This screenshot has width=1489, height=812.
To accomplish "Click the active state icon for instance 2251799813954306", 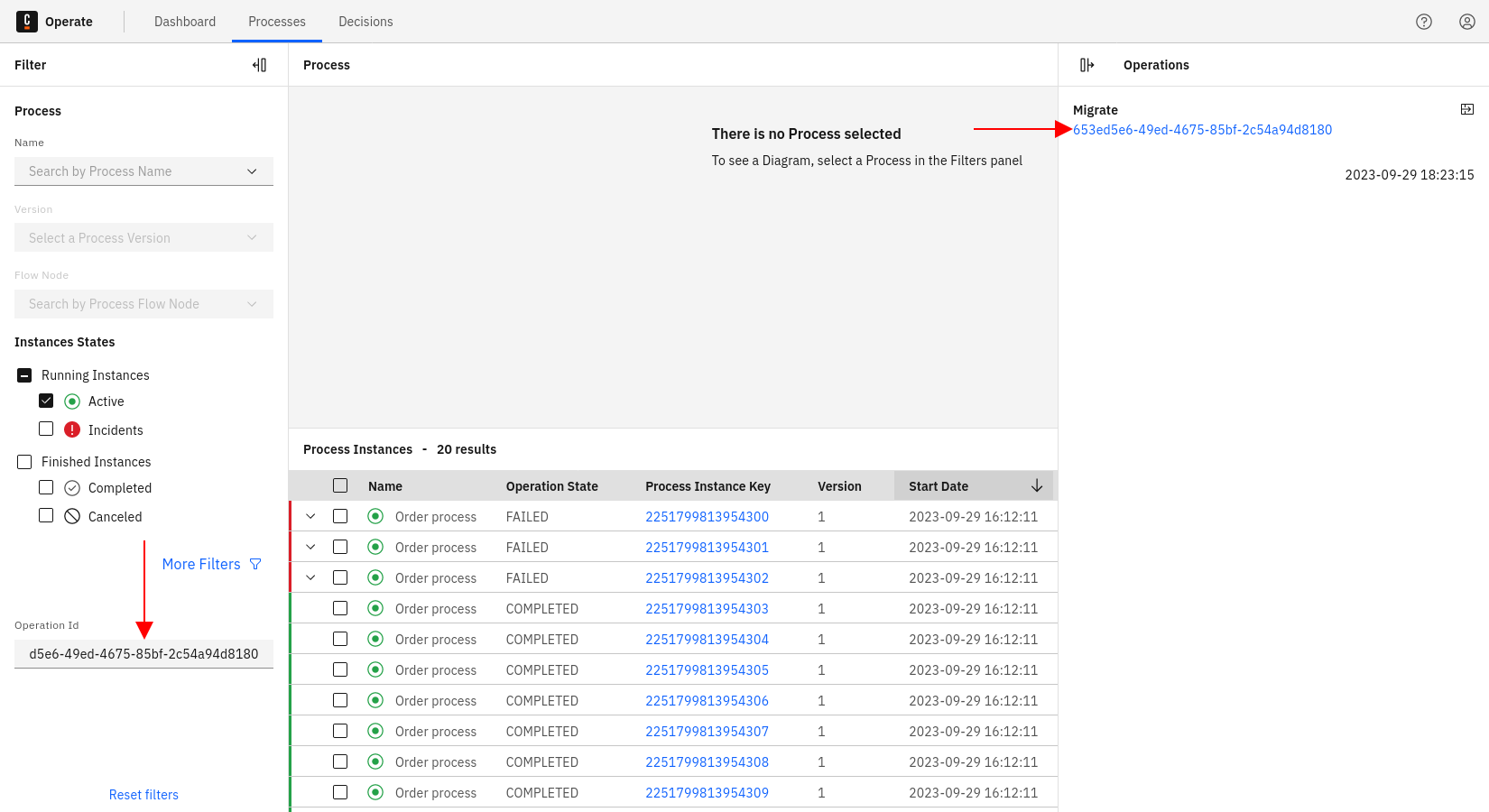I will tap(375, 700).
